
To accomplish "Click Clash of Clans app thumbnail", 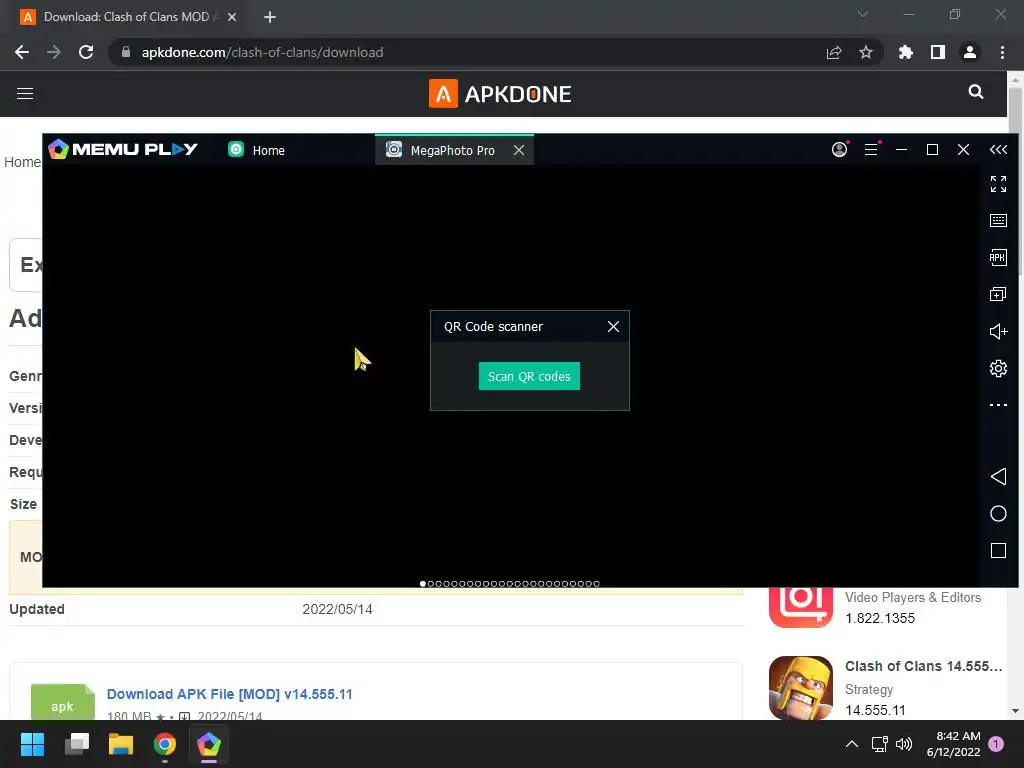I will (801, 688).
